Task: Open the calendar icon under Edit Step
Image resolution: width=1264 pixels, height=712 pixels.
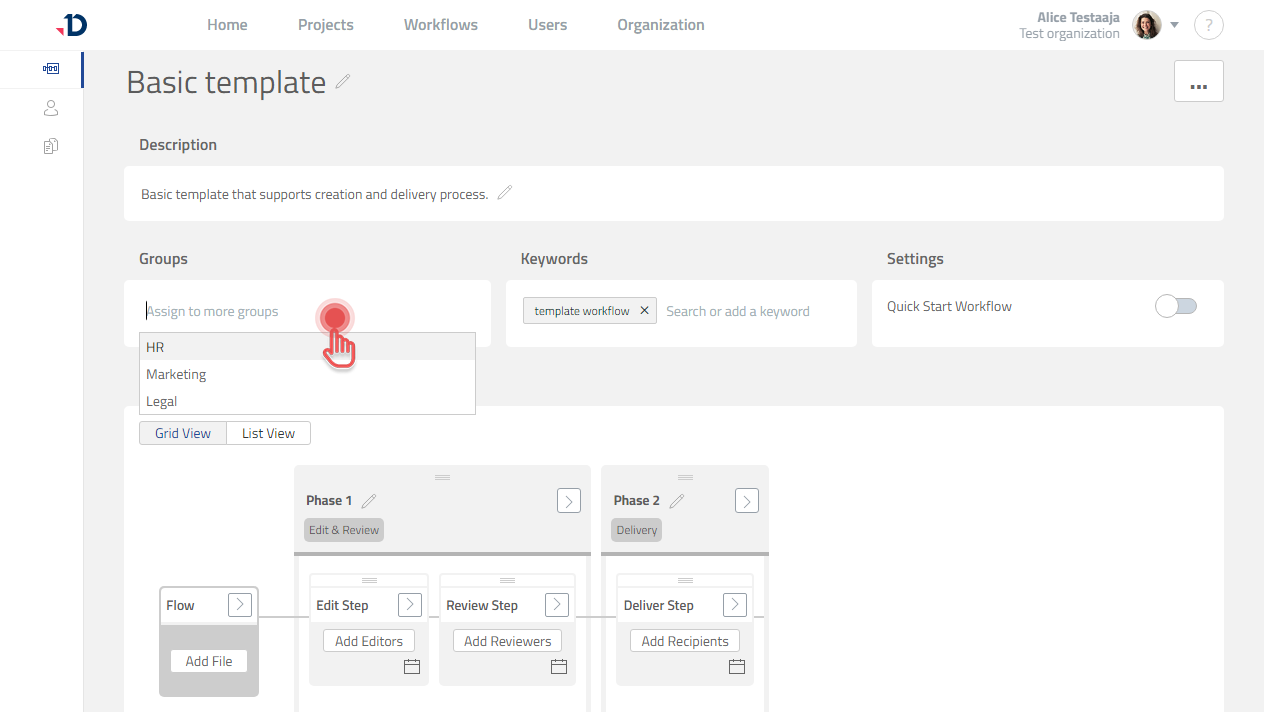Action: click(411, 666)
